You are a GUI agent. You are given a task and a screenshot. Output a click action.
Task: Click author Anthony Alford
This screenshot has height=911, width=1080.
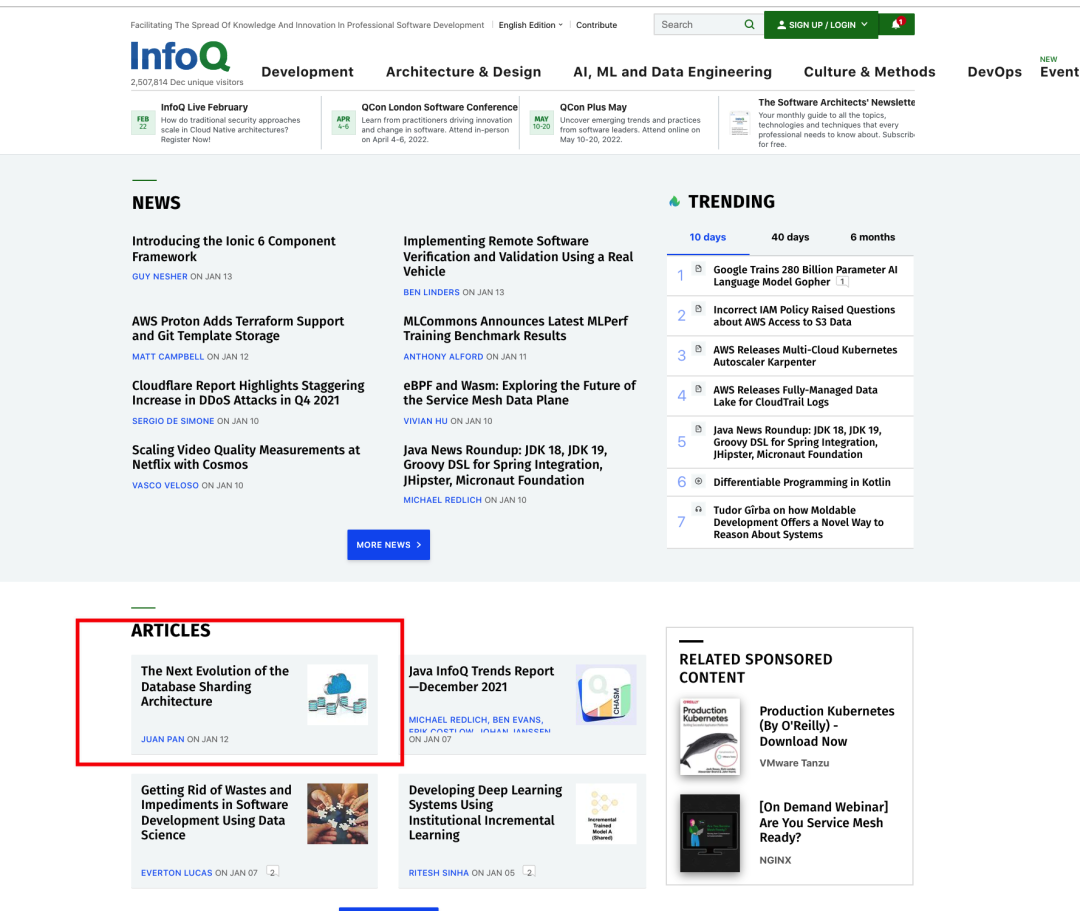[444, 357]
